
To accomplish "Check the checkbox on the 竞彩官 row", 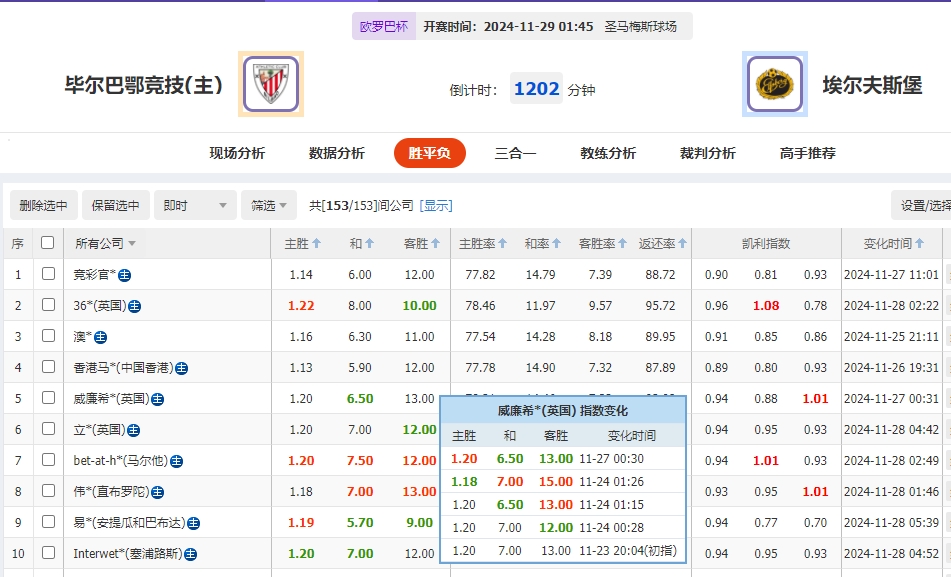I will click(x=48, y=274).
